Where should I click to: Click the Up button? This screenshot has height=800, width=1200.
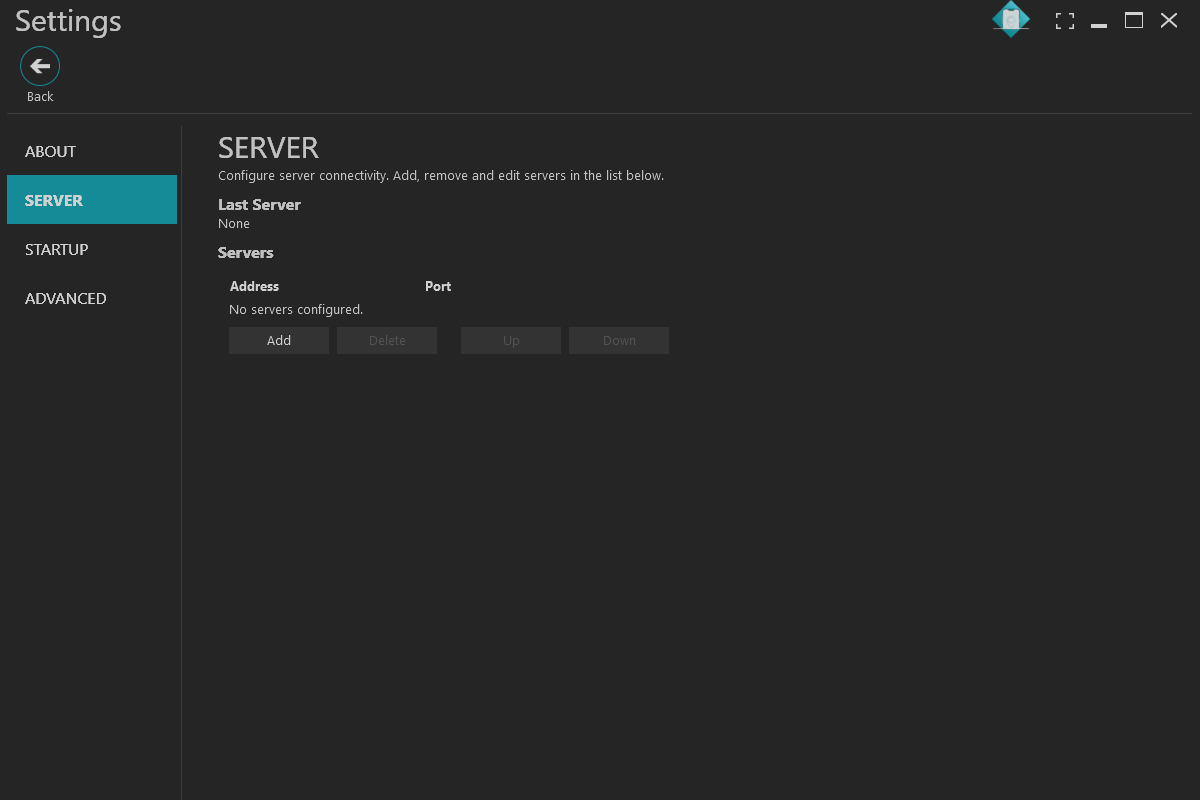coord(511,340)
